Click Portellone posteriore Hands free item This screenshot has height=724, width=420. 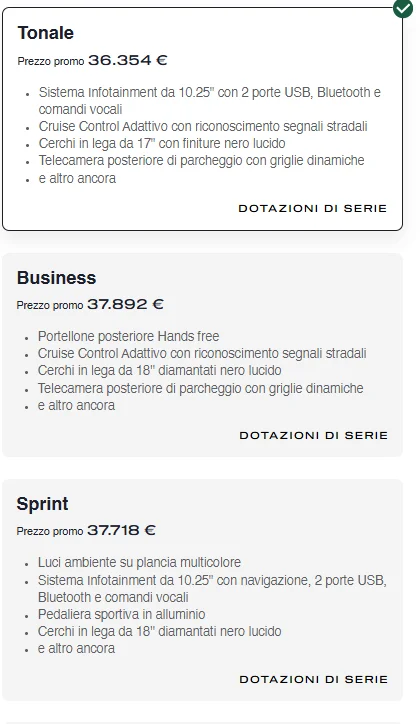coord(128,336)
